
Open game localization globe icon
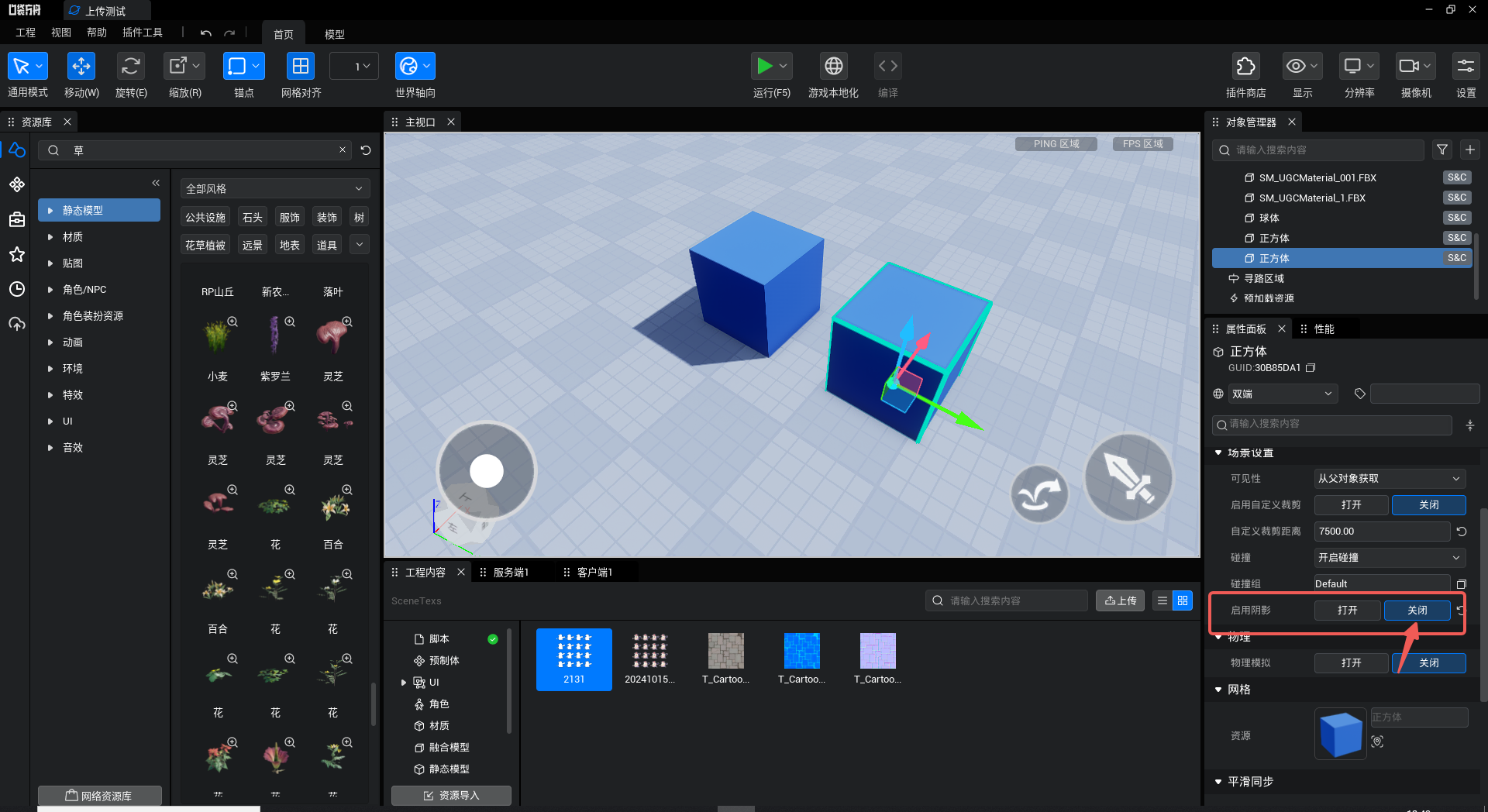click(x=834, y=66)
